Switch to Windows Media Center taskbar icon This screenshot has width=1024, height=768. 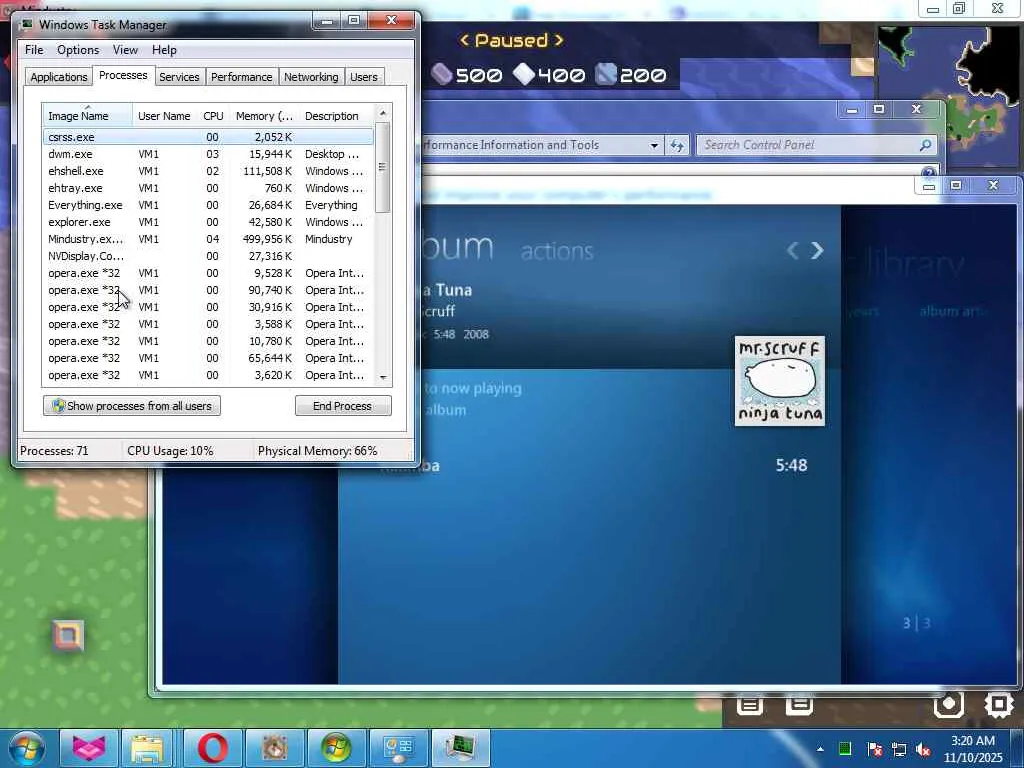click(336, 748)
